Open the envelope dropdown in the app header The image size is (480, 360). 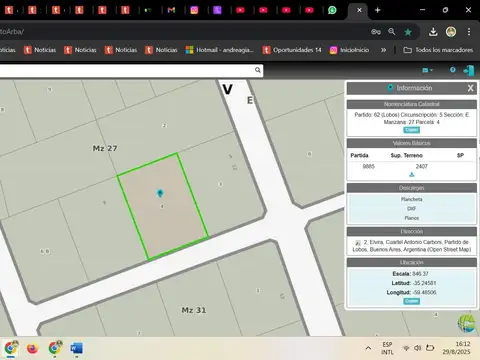click(427, 70)
